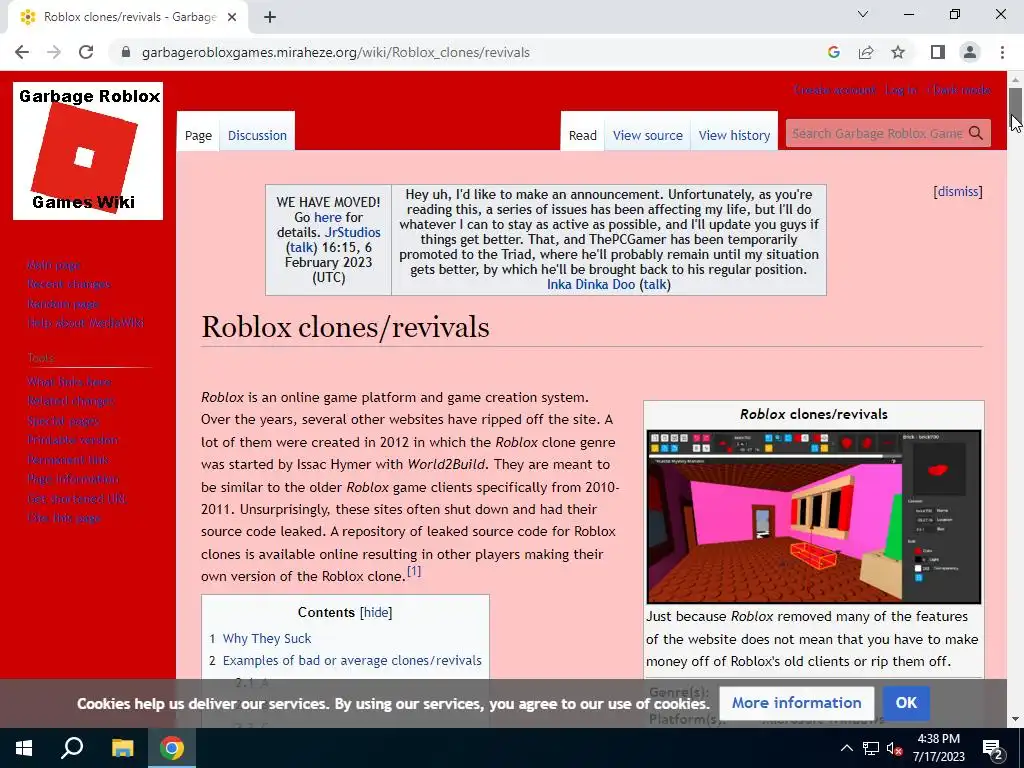Open Main page in sidebar
Viewport: 1024px width, 768px height.
54,264
